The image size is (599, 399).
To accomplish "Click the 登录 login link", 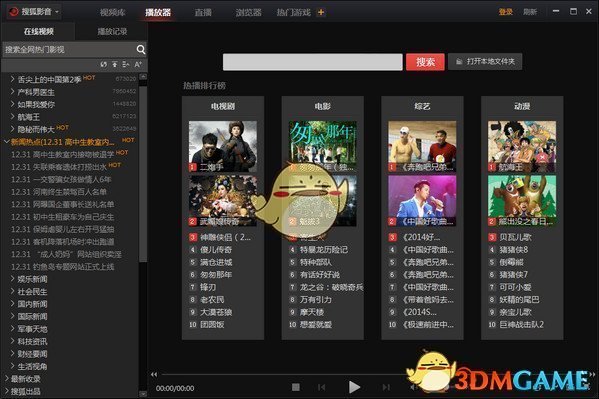I will tap(505, 12).
